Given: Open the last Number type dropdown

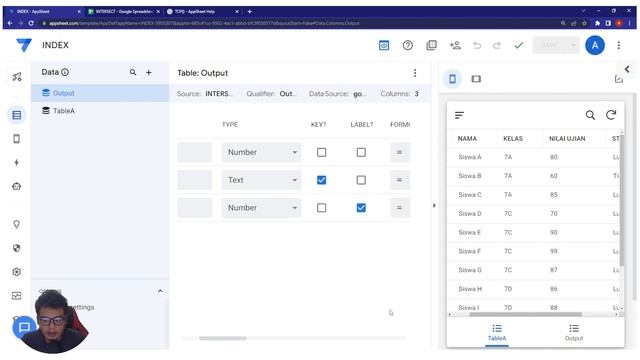Looking at the screenshot, I should (x=261, y=208).
